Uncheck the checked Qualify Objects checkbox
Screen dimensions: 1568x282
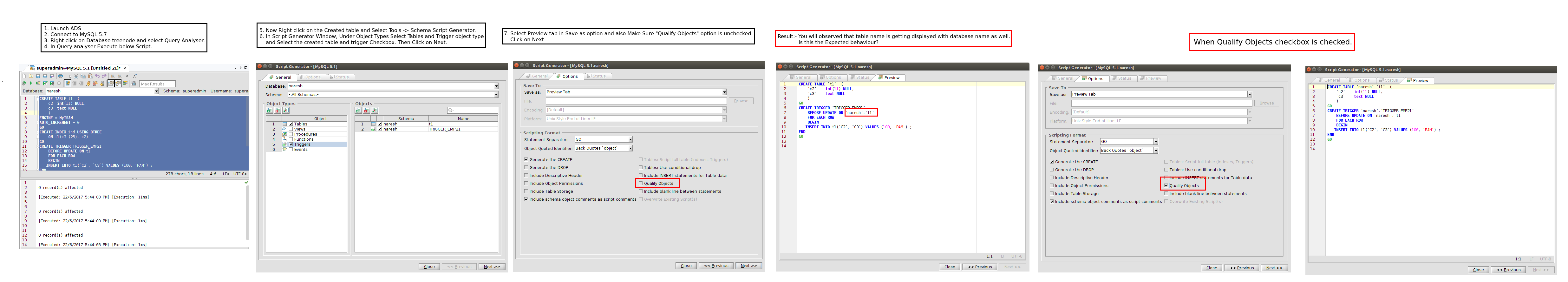1166,186
